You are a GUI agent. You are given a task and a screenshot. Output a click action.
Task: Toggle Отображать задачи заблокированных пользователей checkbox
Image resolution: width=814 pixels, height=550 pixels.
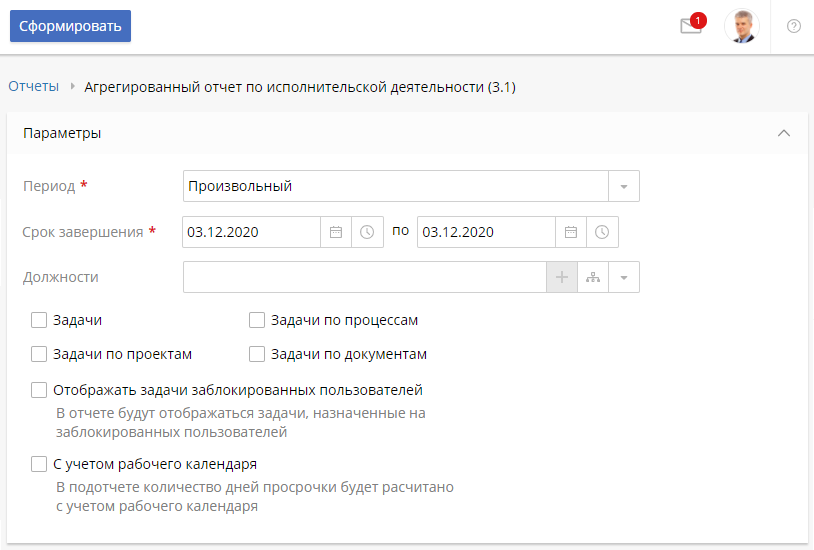click(39, 390)
